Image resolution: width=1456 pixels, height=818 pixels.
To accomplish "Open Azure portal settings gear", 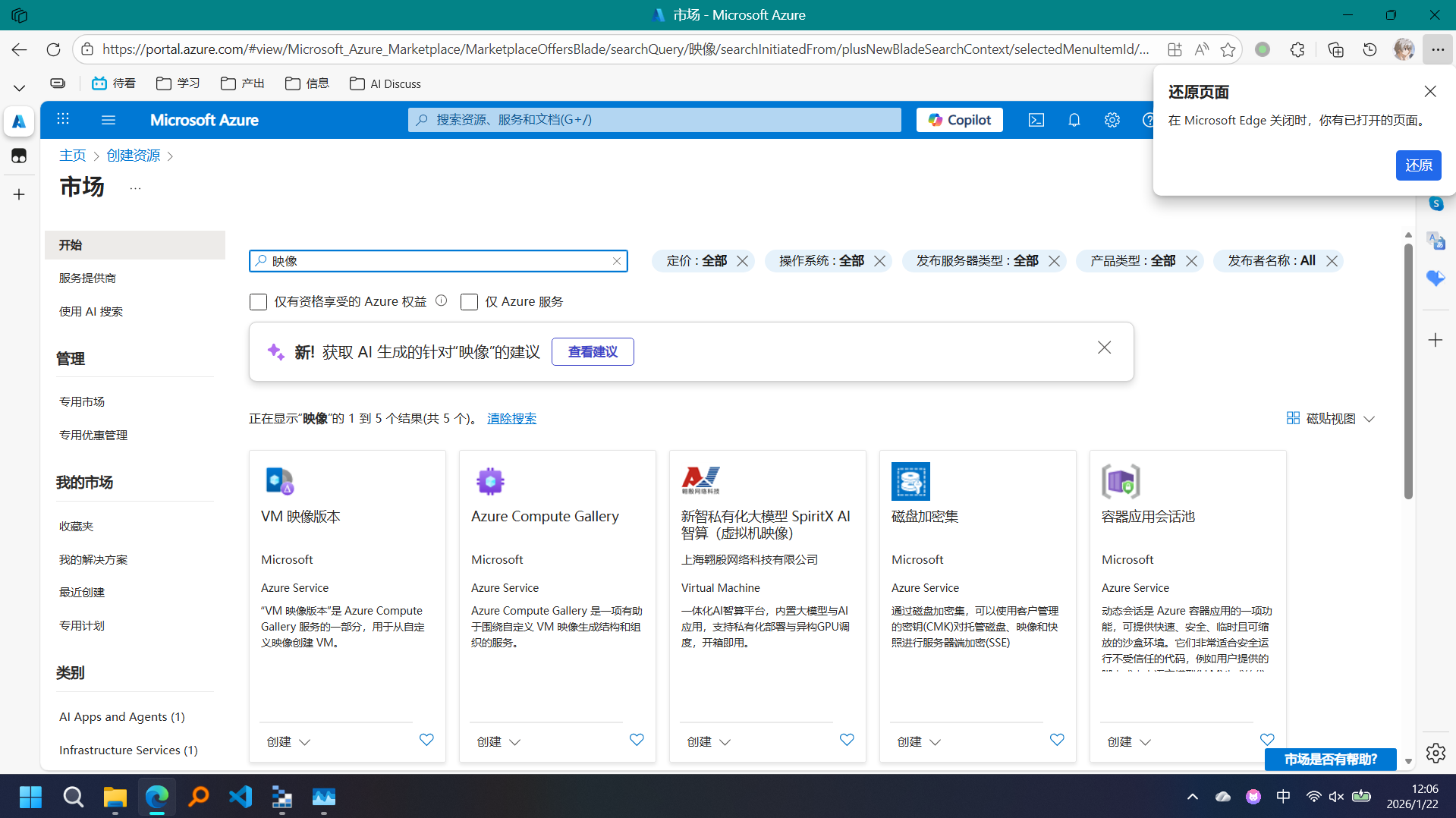I will [1112, 120].
